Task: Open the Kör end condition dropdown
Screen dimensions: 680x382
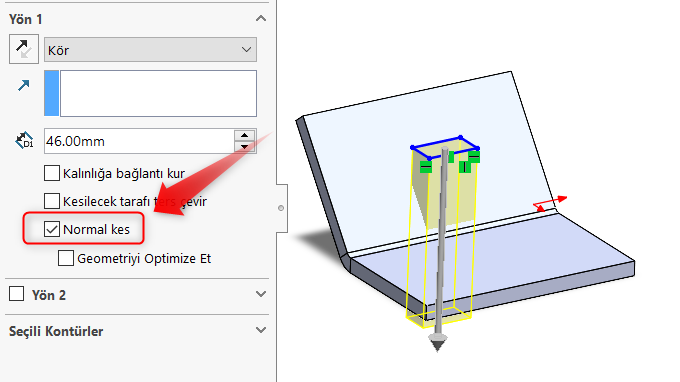Action: 150,50
